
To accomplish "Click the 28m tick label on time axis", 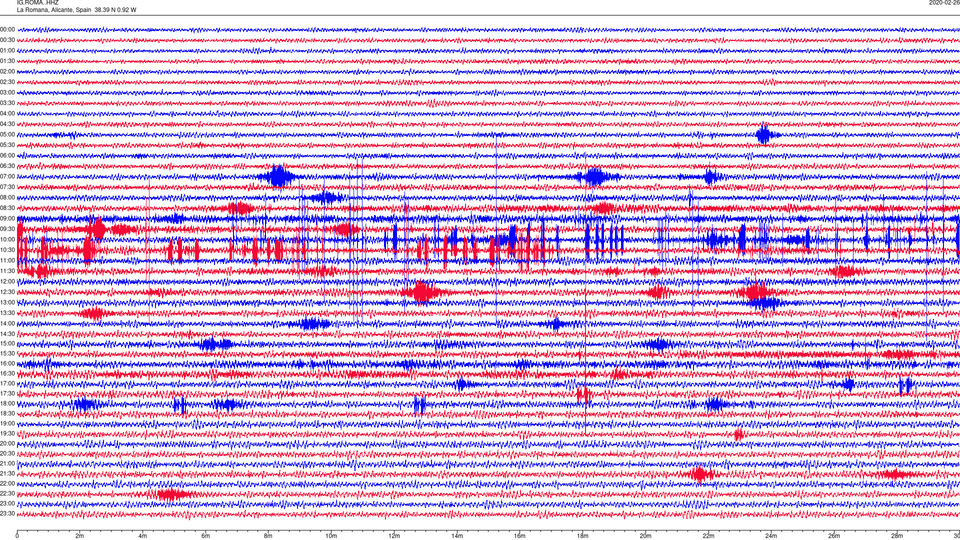I will (x=897, y=536).
